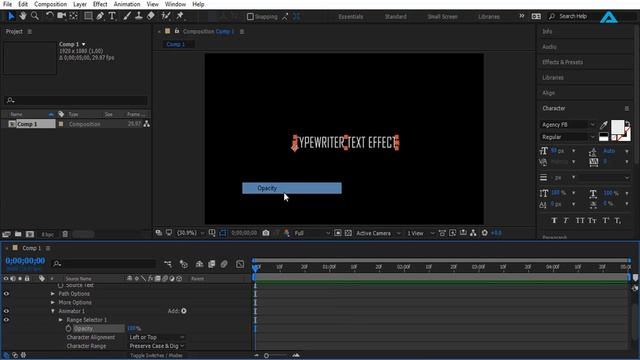
Task: Select the Horizontal Type tool
Action: click(112, 16)
